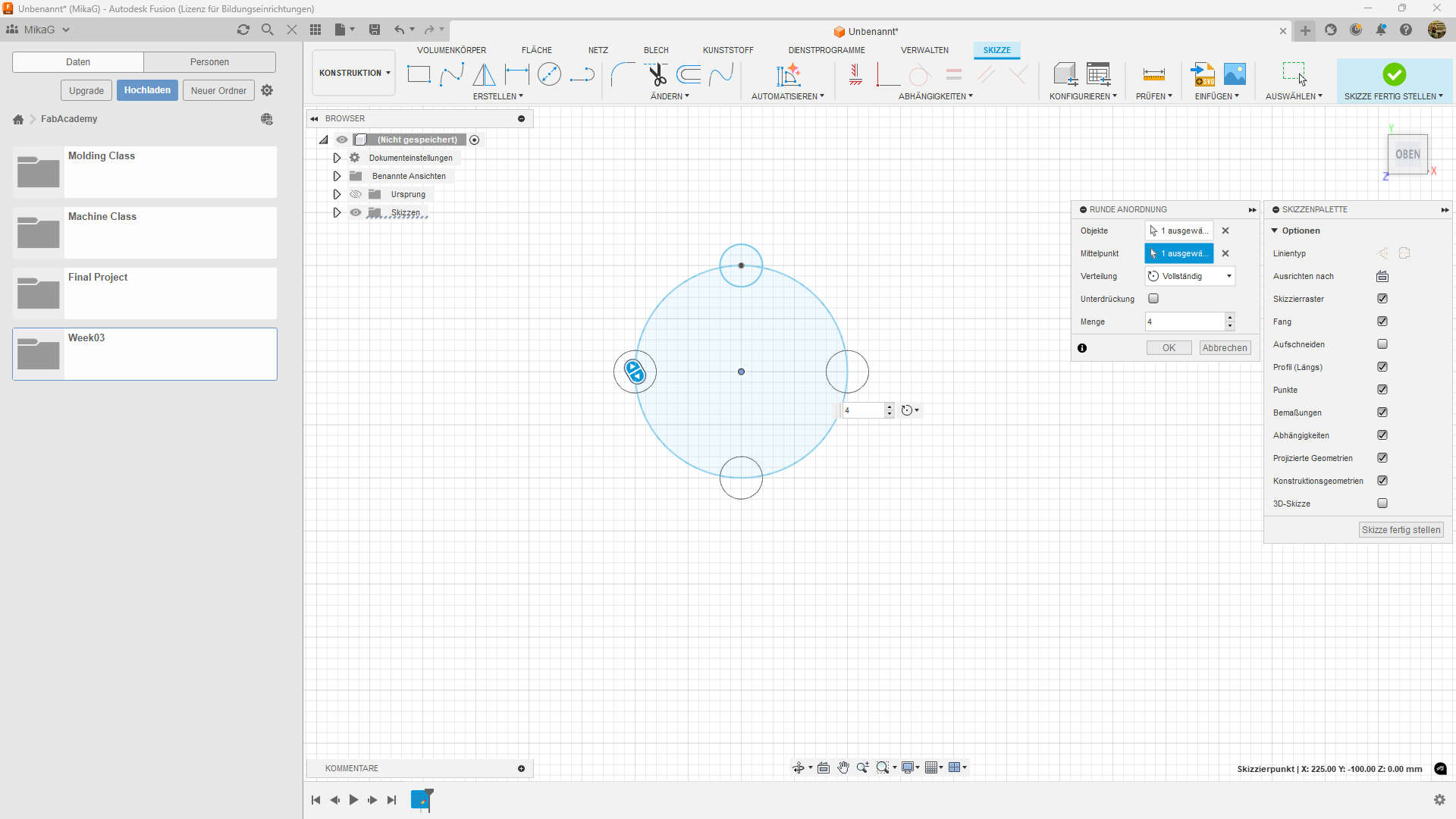Click the green Finish Sketch checkmark

[1394, 74]
